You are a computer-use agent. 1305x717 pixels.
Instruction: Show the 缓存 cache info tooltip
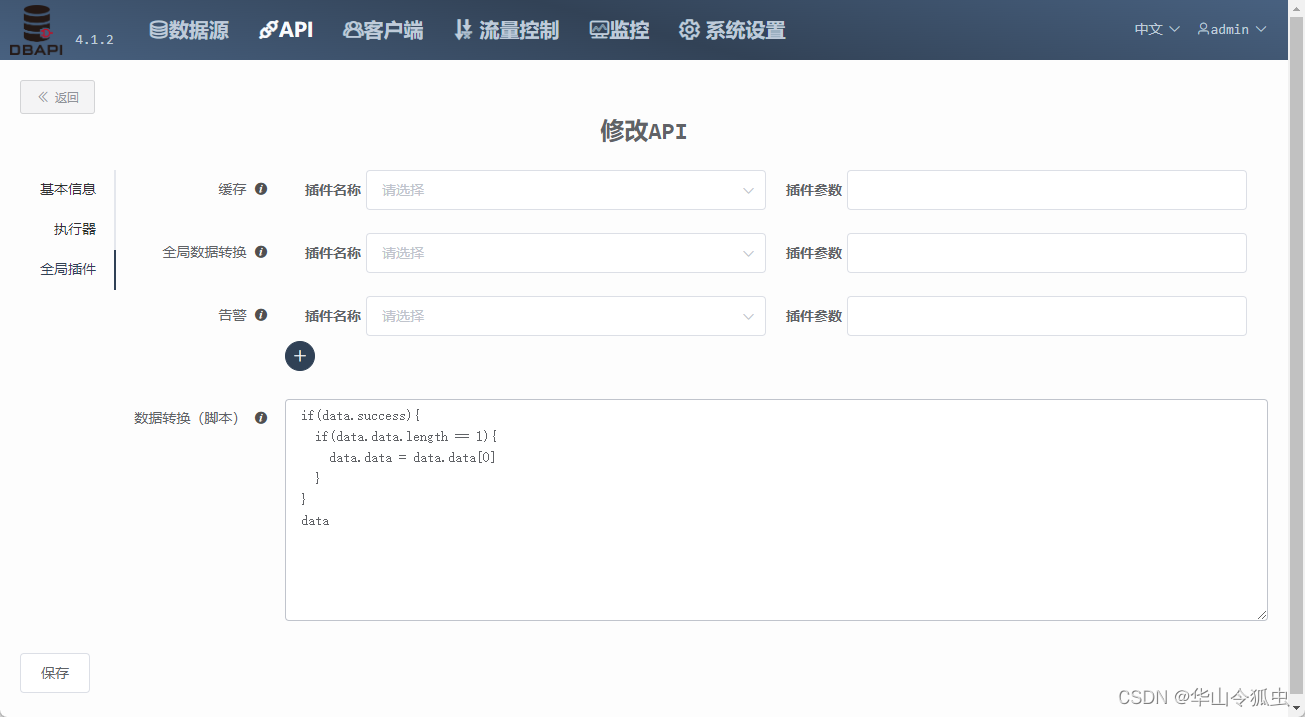point(261,188)
